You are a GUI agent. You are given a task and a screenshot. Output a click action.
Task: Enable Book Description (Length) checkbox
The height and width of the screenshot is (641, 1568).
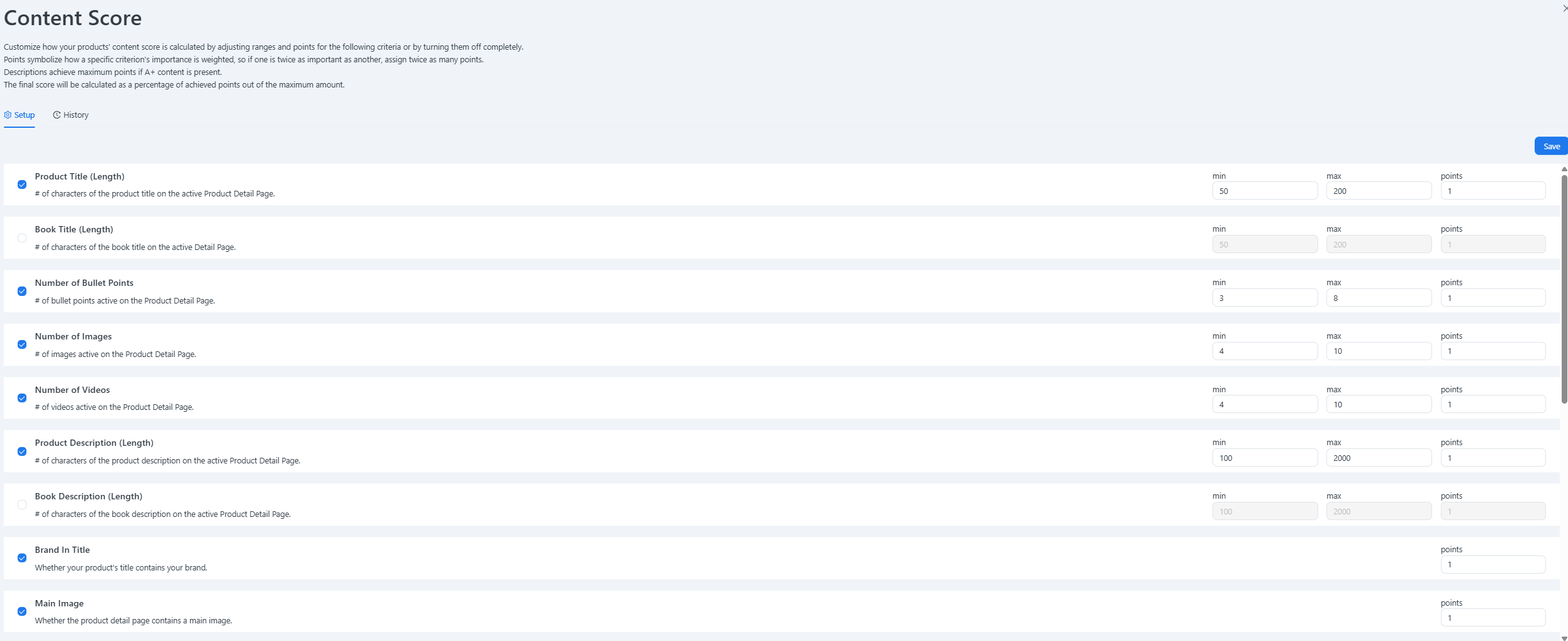click(22, 505)
